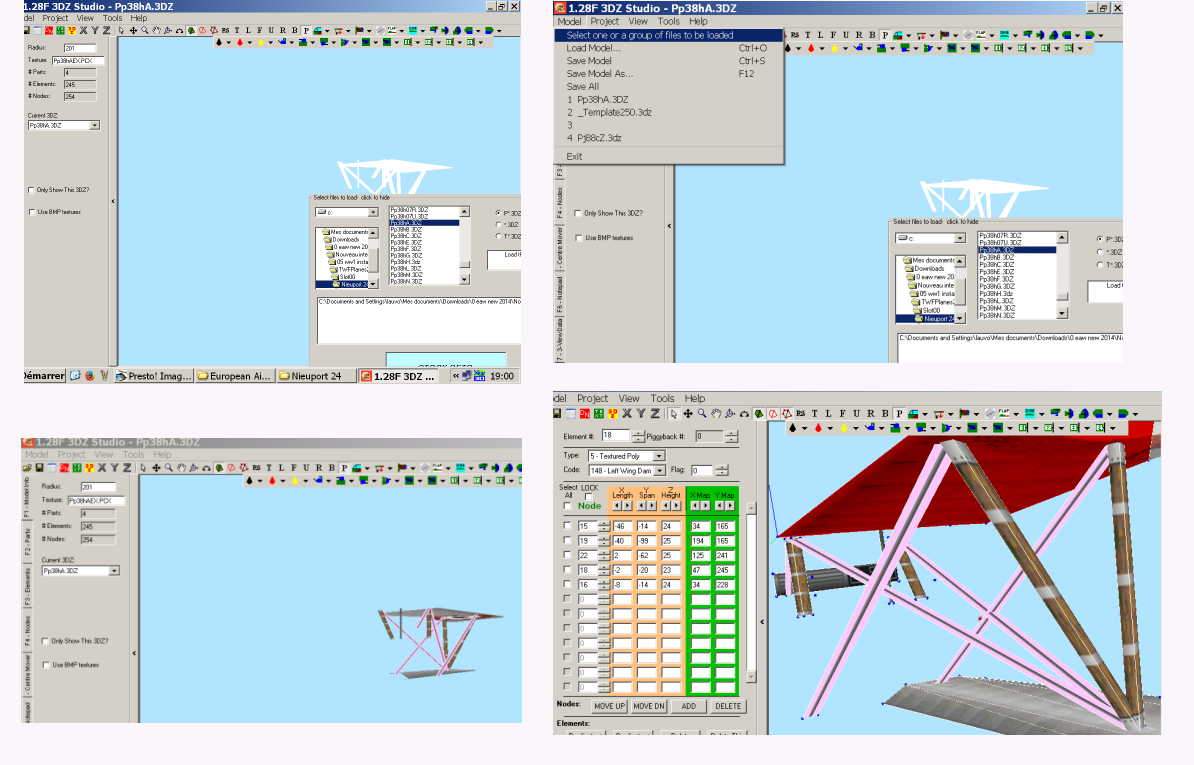Viewport: 1194px width, 765px height.
Task: Switch to U view in bottom-right window toolbar
Action: pyautogui.click(x=857, y=413)
